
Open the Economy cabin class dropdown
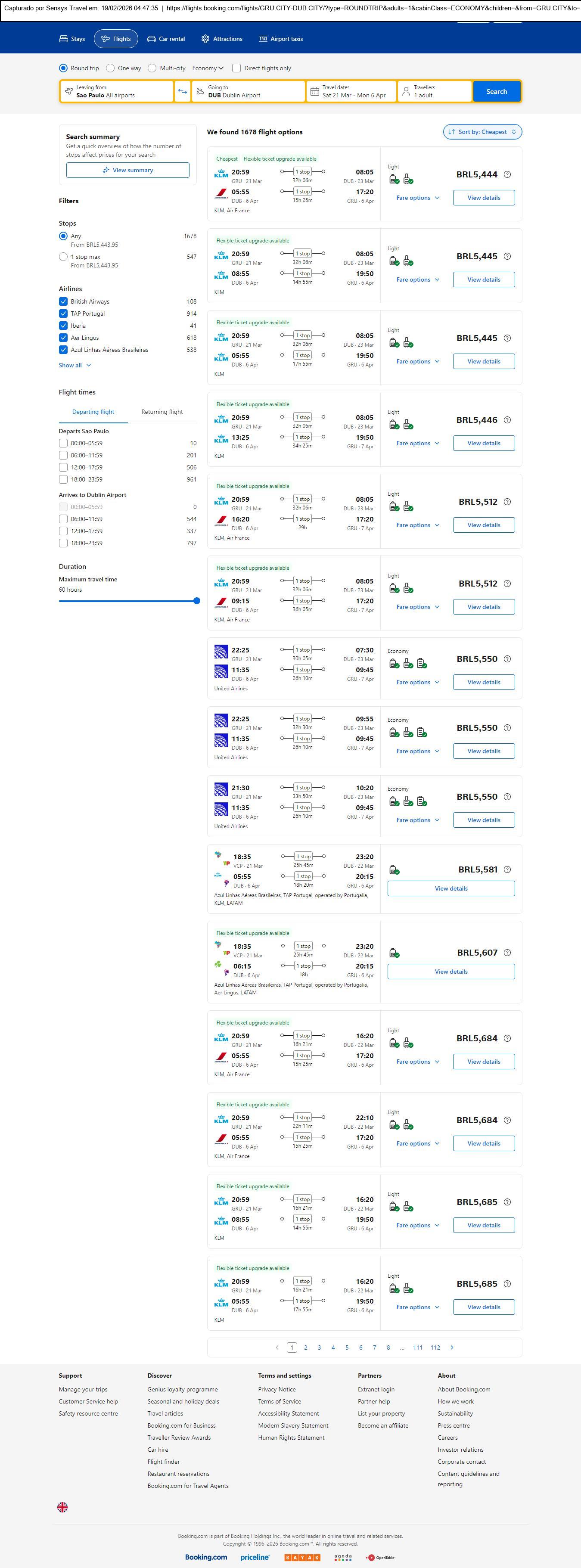208,68
